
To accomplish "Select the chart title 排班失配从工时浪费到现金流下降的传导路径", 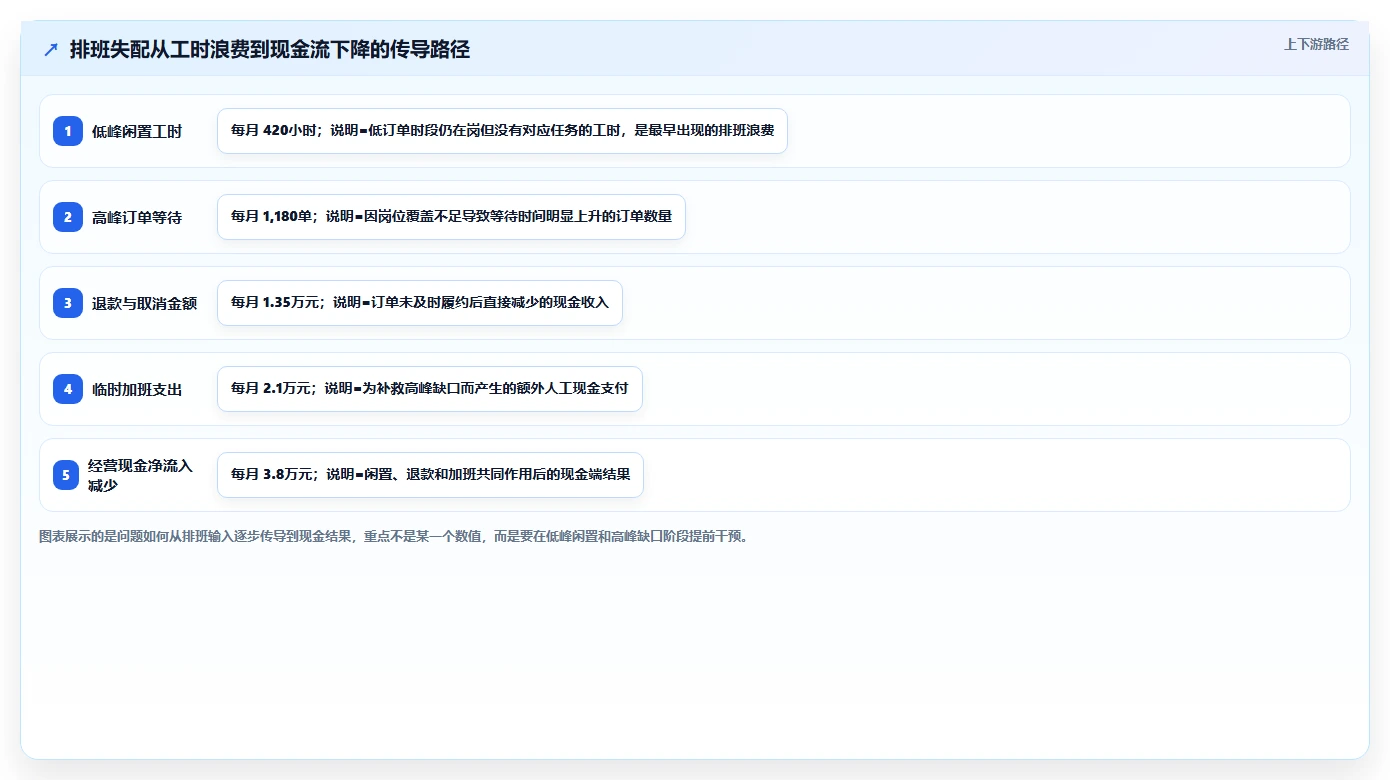I will tap(270, 50).
